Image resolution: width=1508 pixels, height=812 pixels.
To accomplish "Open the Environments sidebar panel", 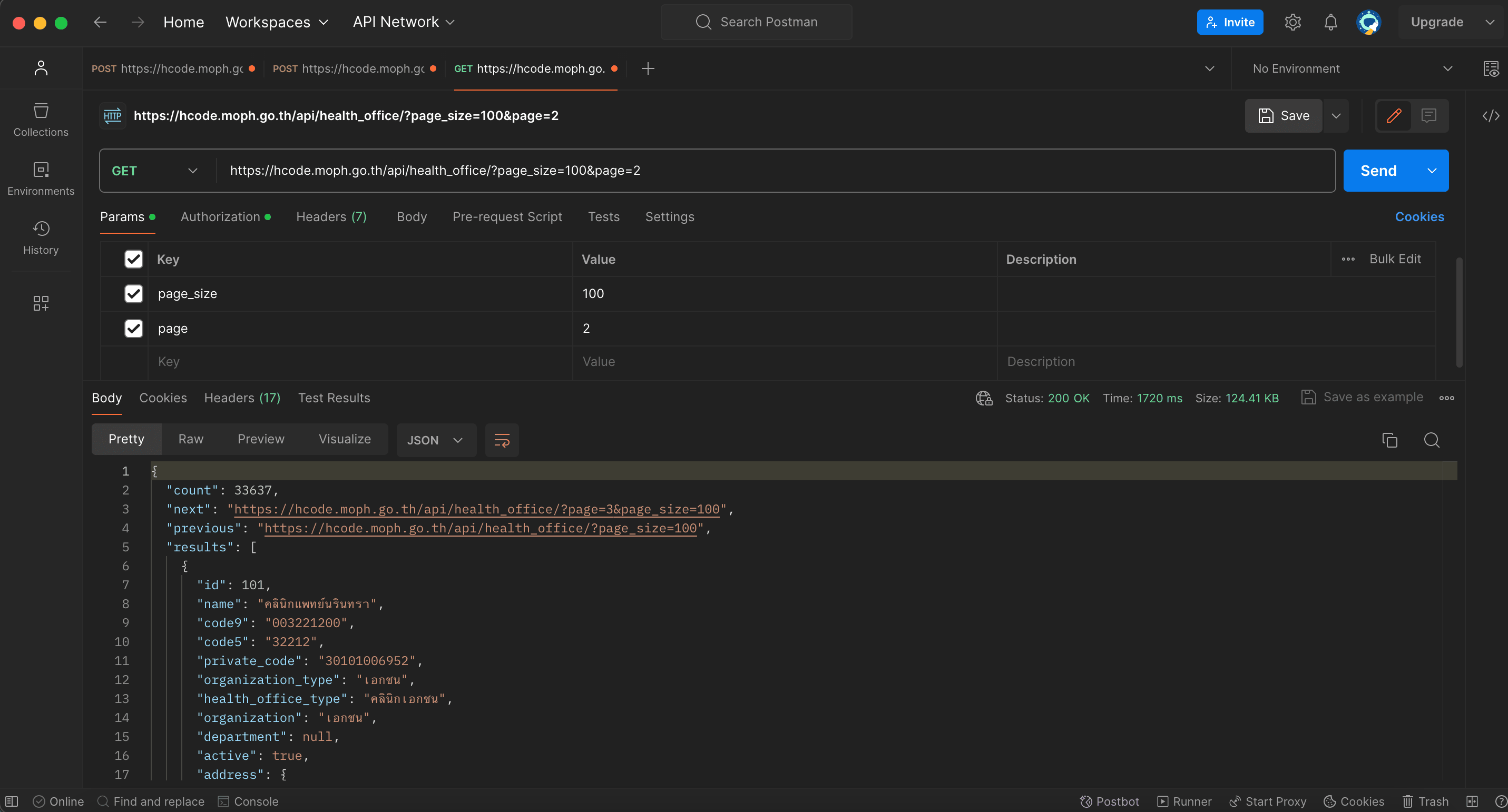I will (x=41, y=179).
